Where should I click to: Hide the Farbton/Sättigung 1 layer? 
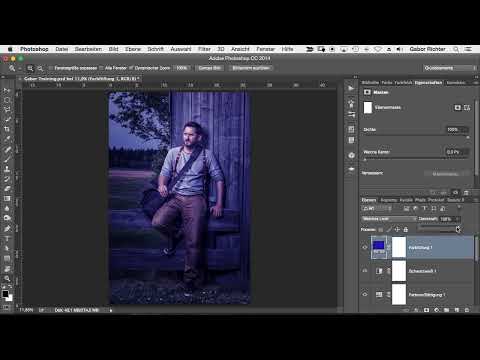click(x=365, y=294)
